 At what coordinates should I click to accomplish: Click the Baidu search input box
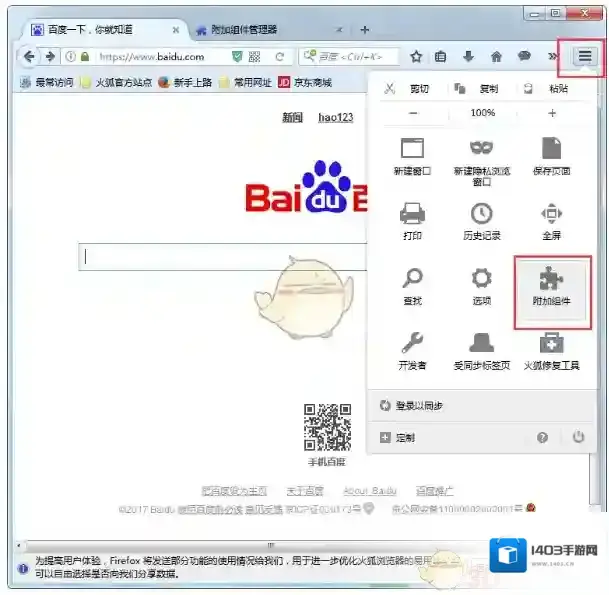tap(223, 257)
